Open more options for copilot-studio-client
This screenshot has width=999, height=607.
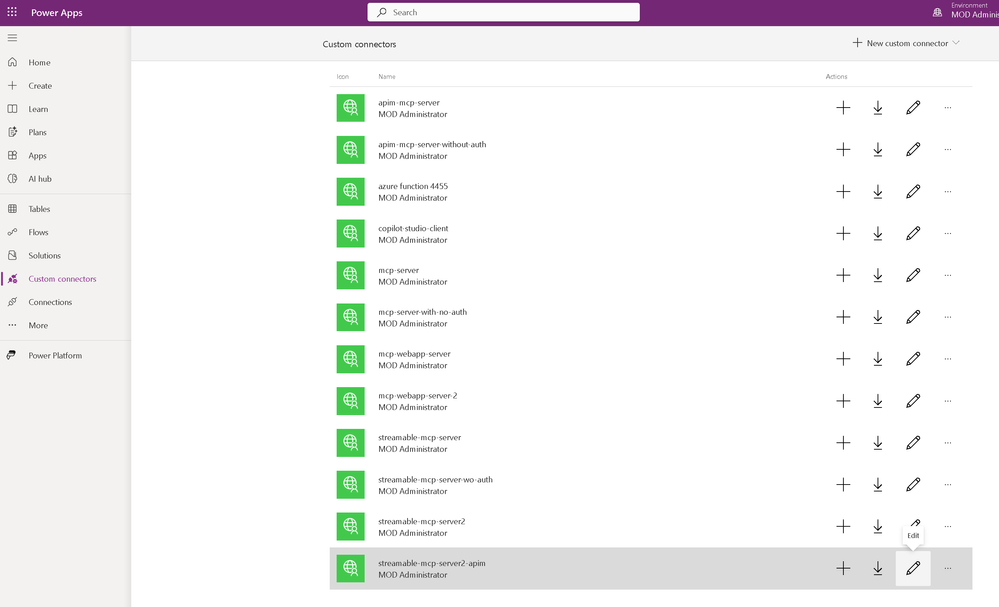[x=947, y=234]
